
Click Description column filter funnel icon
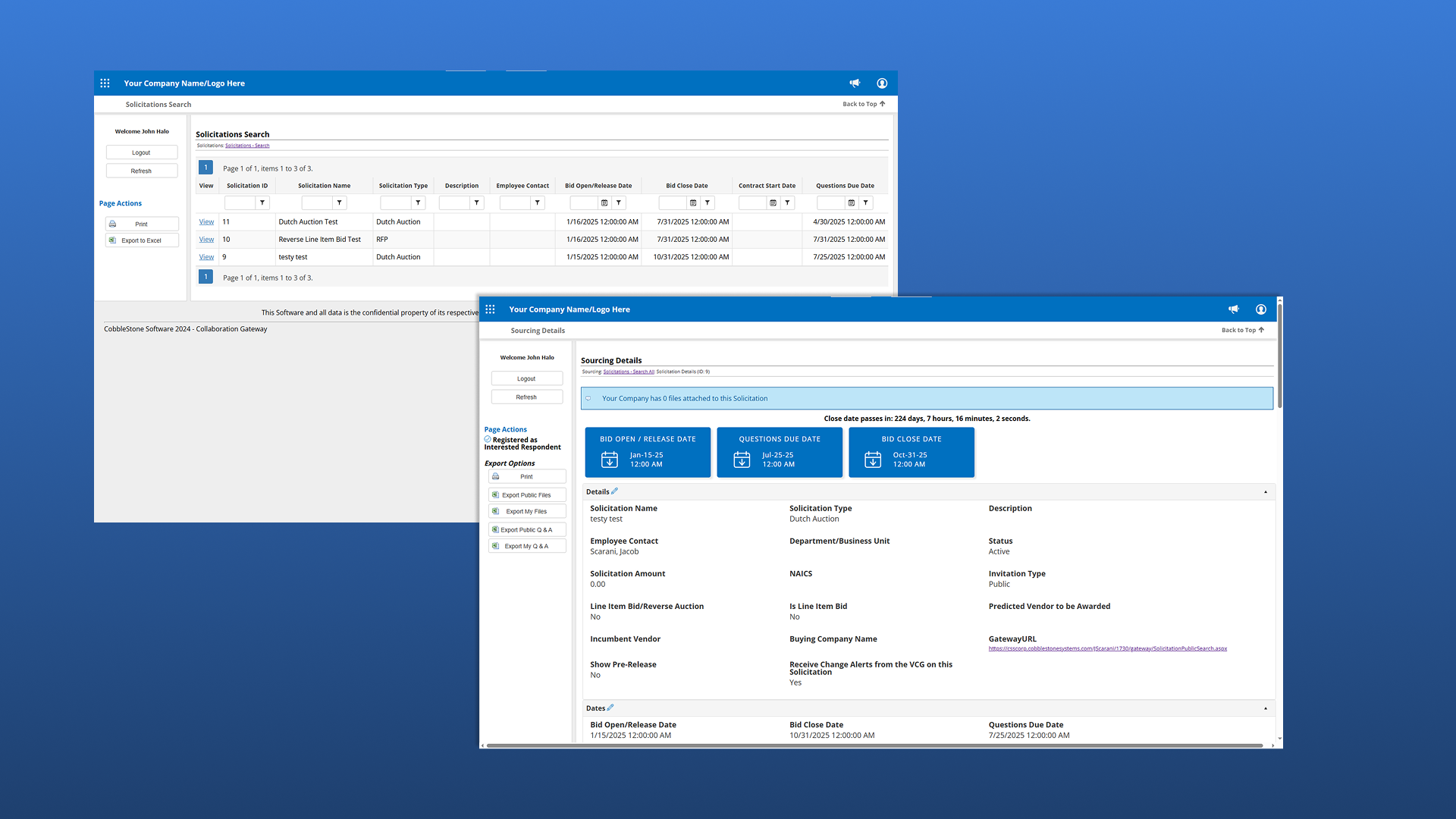pyautogui.click(x=476, y=203)
